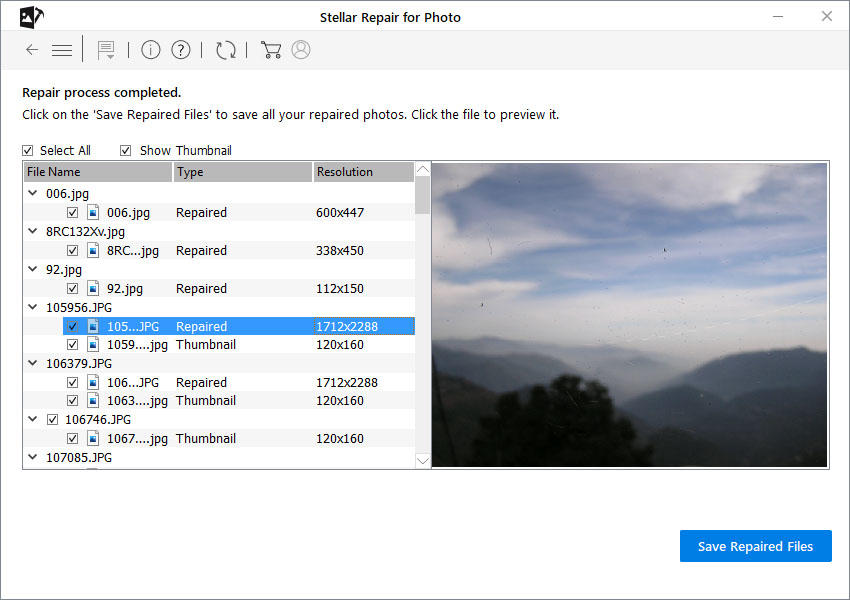
Task: Open the shopping cart to buy software
Action: 270,49
